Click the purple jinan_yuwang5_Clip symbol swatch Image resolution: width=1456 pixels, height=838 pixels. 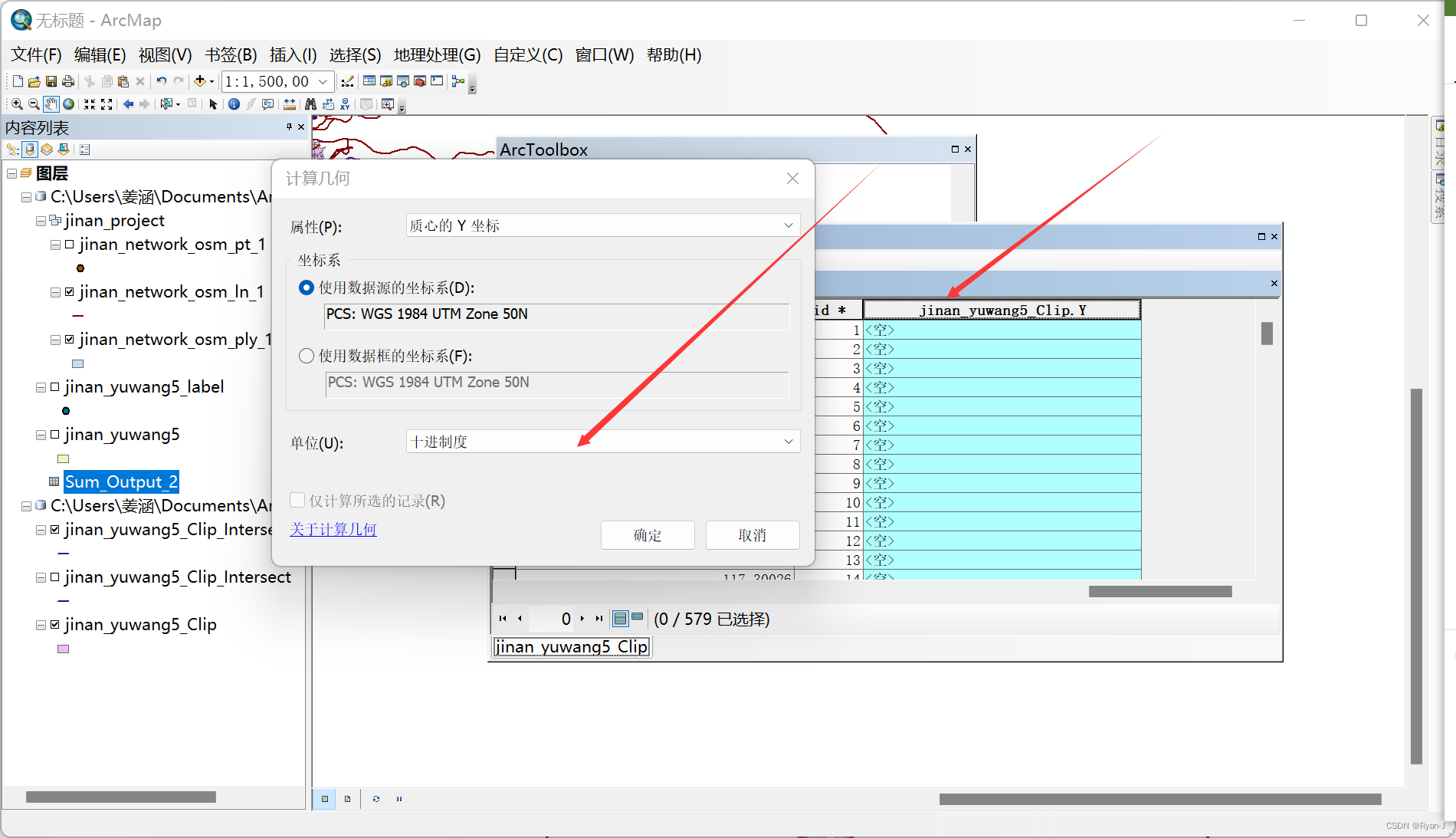coord(64,649)
